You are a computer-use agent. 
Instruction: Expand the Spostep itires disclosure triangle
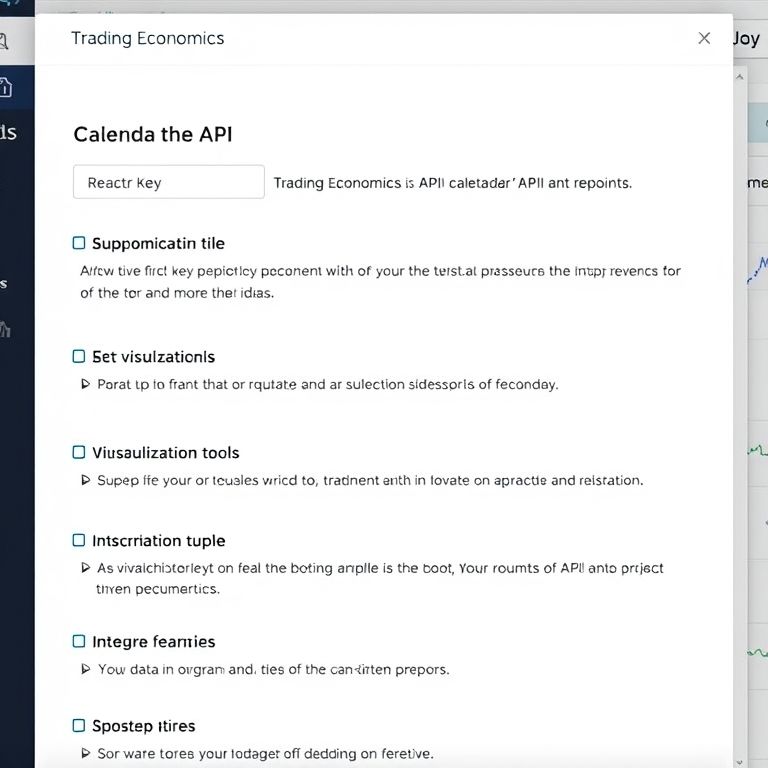(85, 753)
